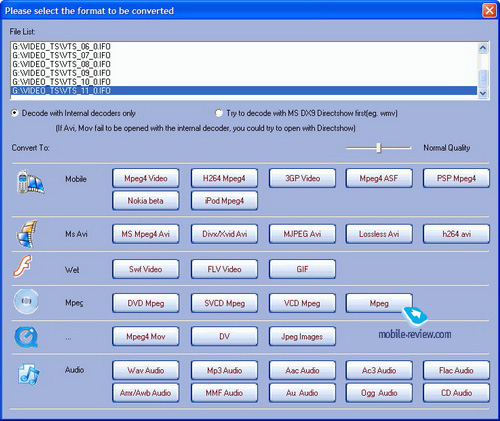Viewport: 500px width, 421px height.
Task: Click file list scrollbar down arrow
Action: pyautogui.click(x=483, y=94)
